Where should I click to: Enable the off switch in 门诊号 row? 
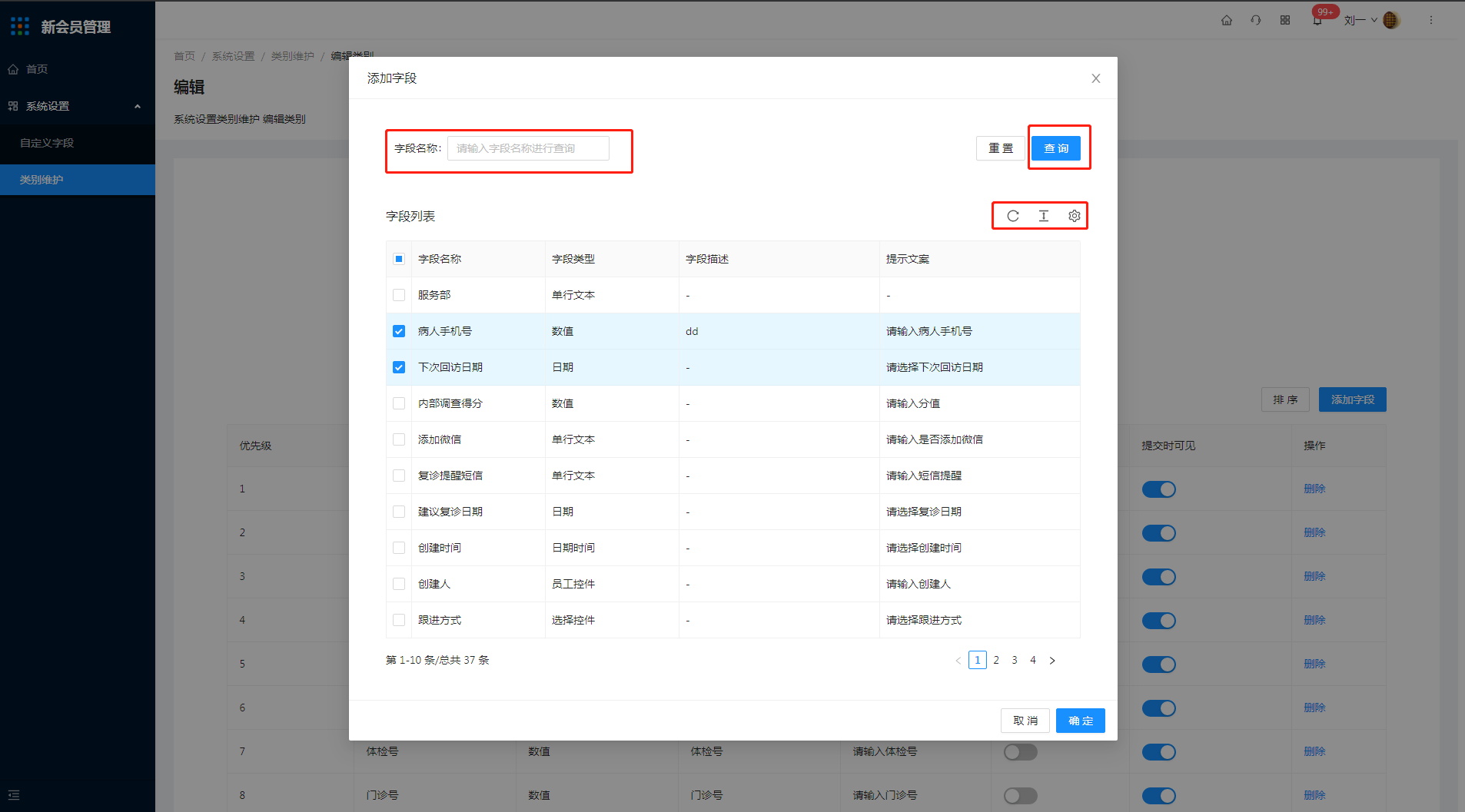[1021, 796]
